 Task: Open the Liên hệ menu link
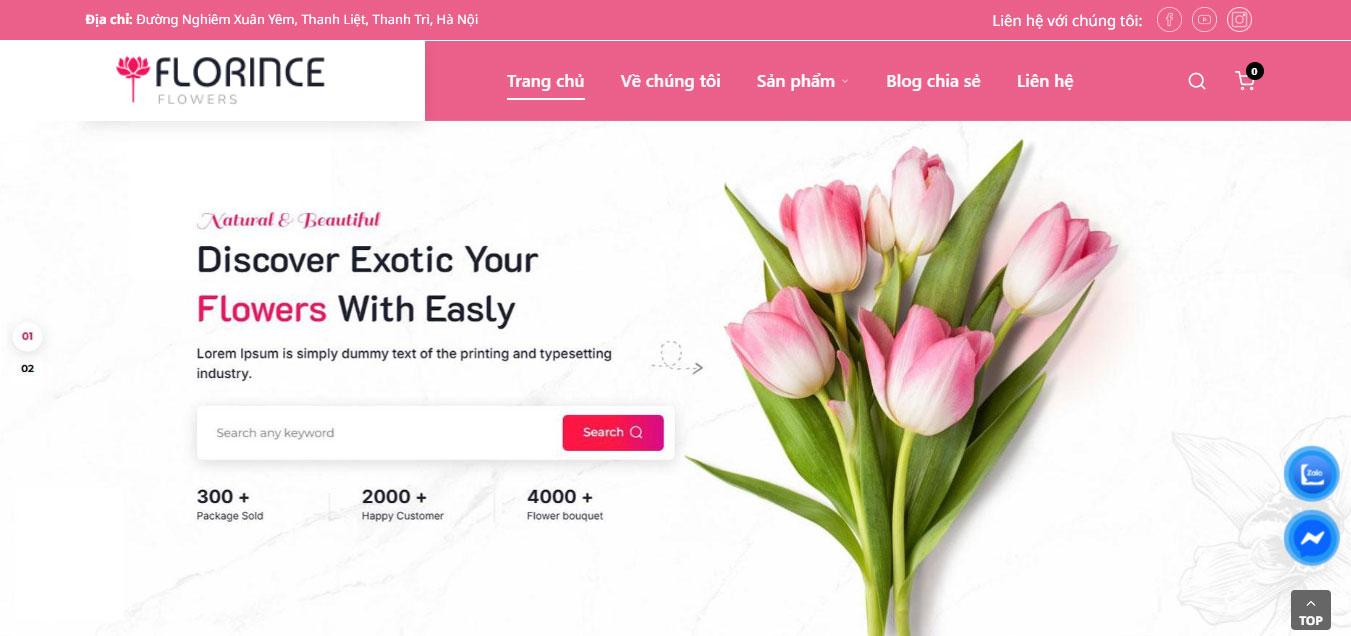1045,81
